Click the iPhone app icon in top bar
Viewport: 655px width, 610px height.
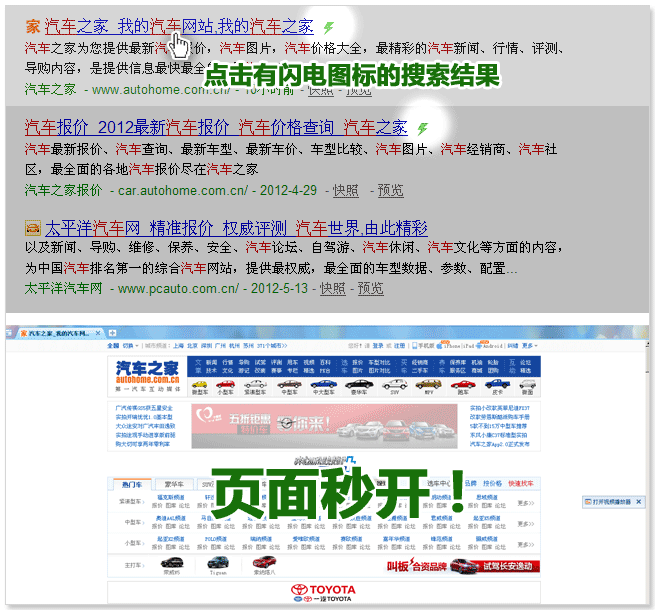point(440,346)
